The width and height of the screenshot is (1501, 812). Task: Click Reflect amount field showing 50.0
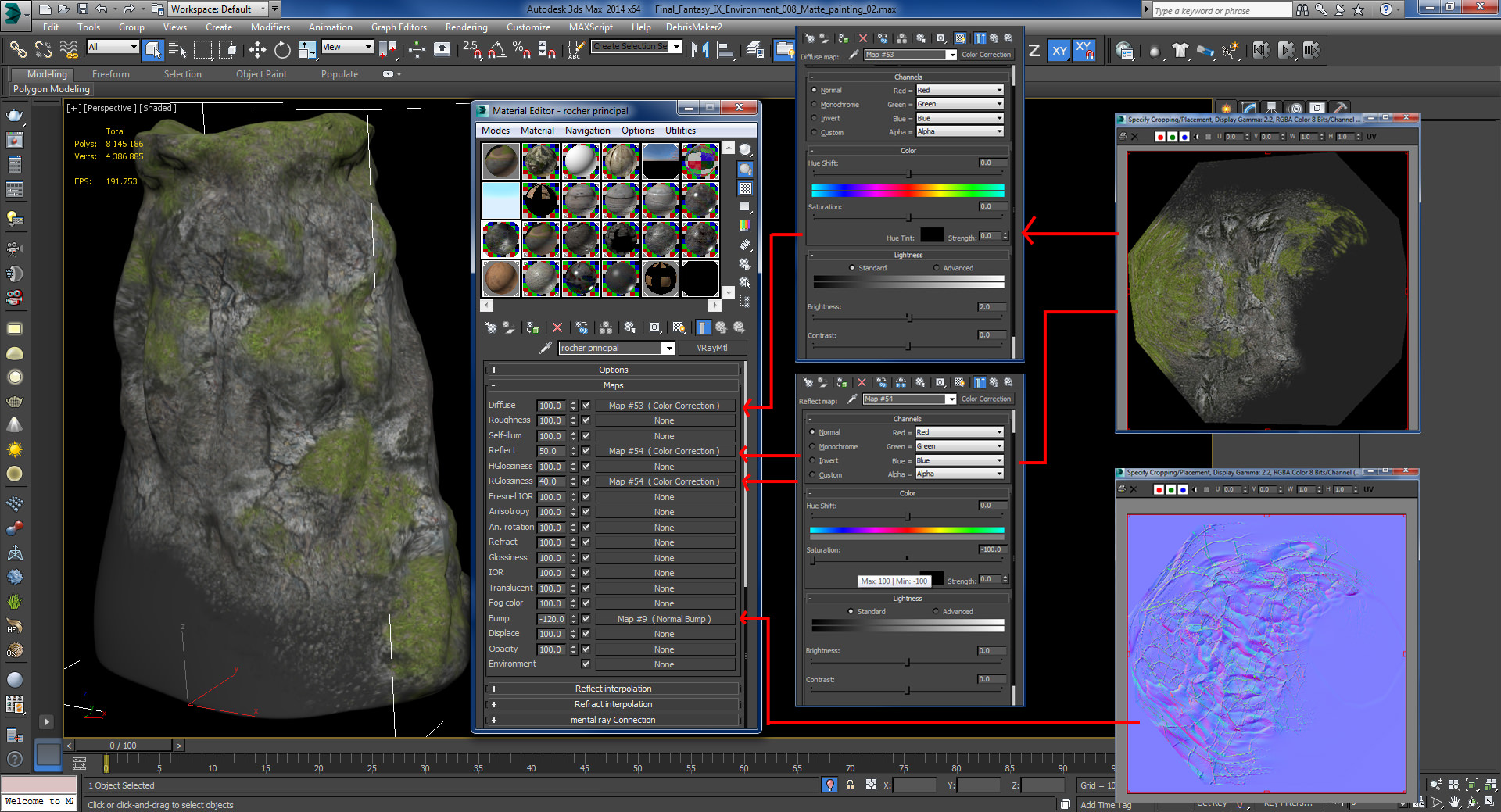pyautogui.click(x=552, y=452)
